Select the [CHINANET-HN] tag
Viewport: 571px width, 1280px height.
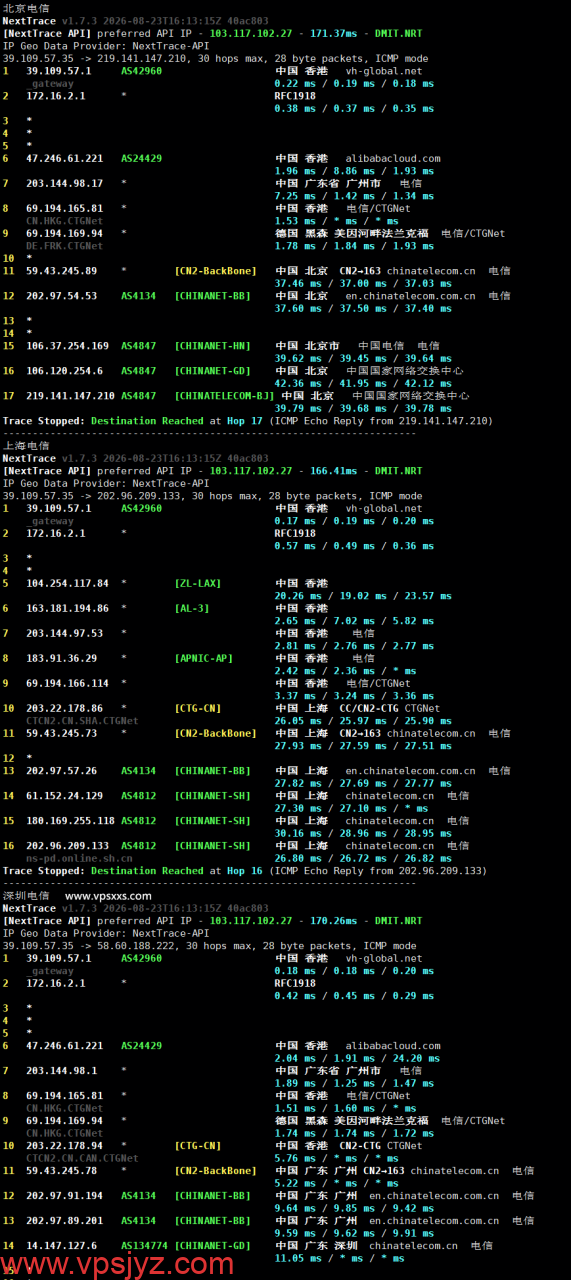click(212, 345)
